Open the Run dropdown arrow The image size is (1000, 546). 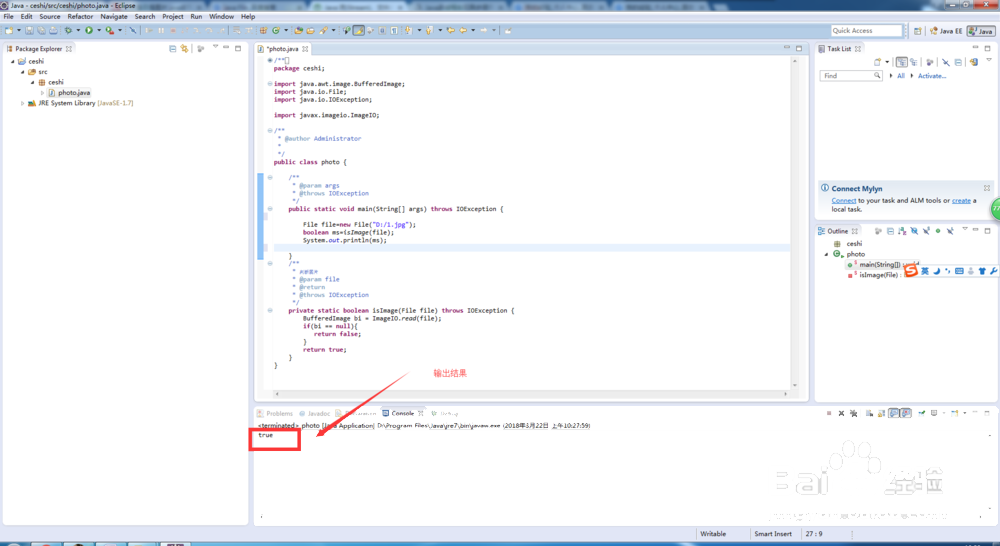coord(98,30)
